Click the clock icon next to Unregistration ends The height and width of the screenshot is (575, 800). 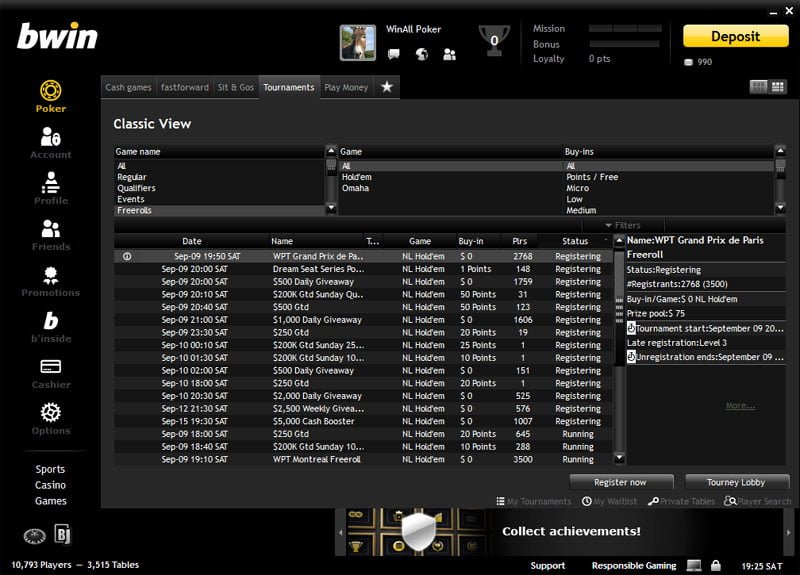click(x=631, y=357)
